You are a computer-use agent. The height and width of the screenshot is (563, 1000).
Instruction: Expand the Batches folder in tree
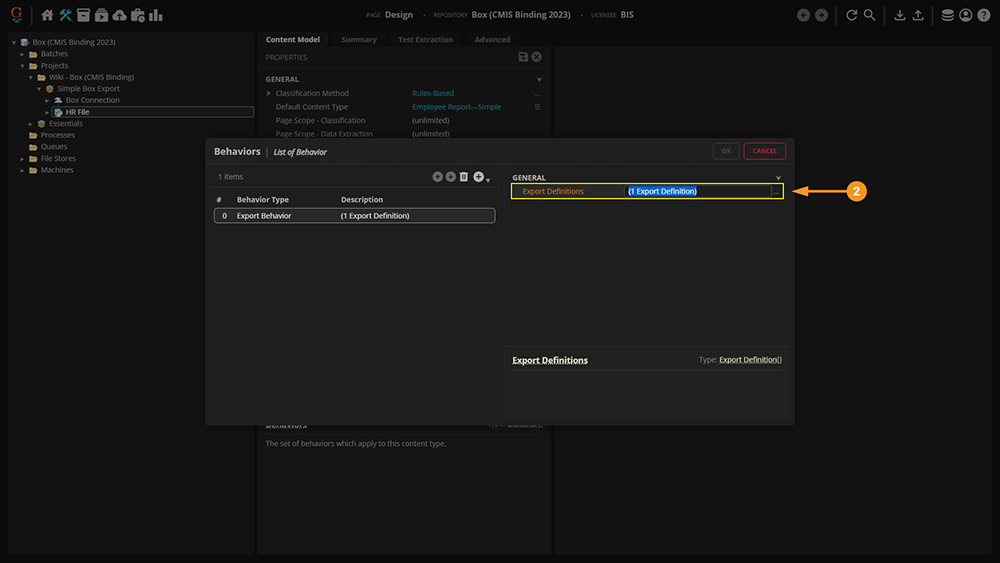(21, 54)
